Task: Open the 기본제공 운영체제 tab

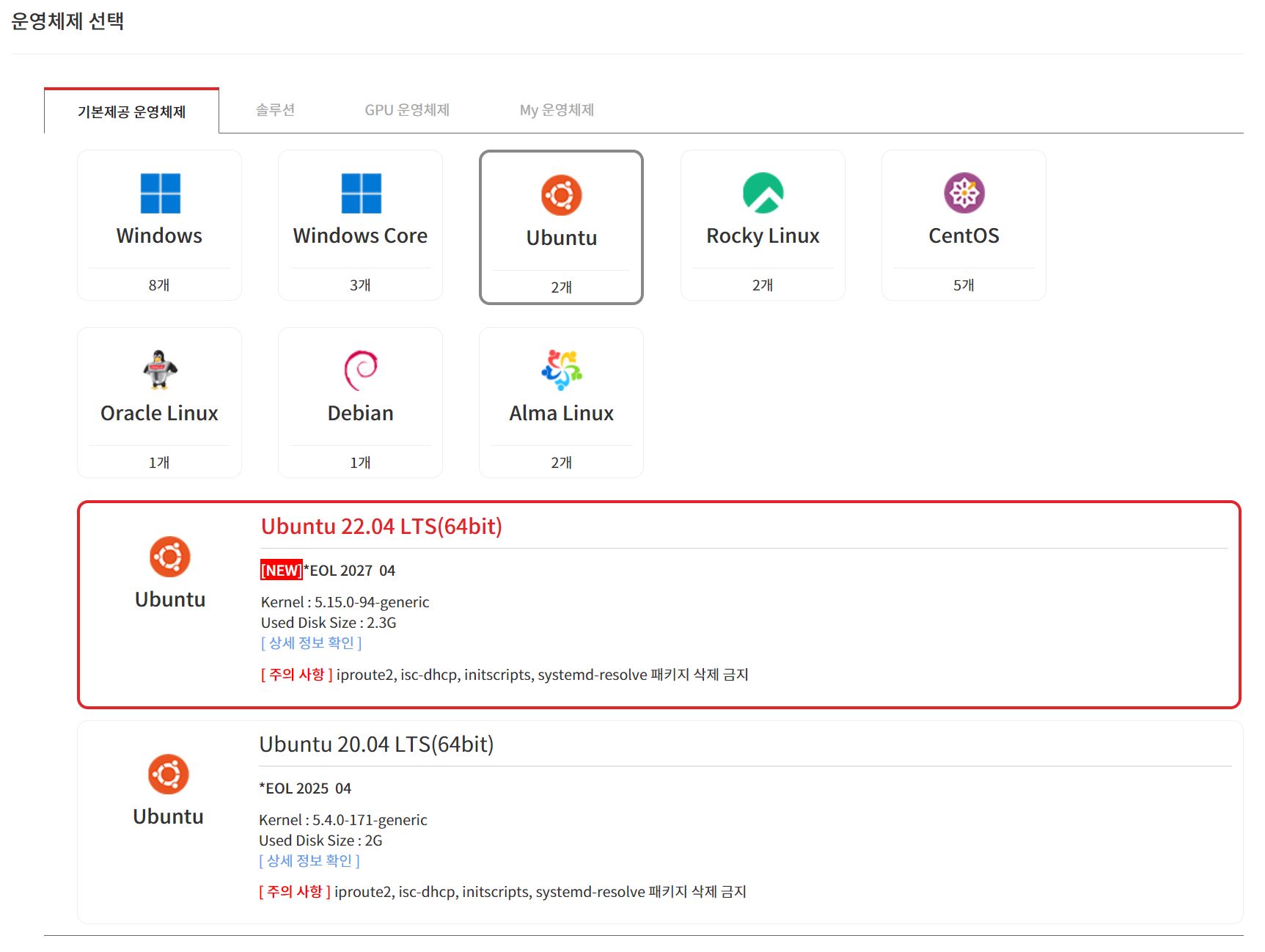Action: pyautogui.click(x=131, y=111)
